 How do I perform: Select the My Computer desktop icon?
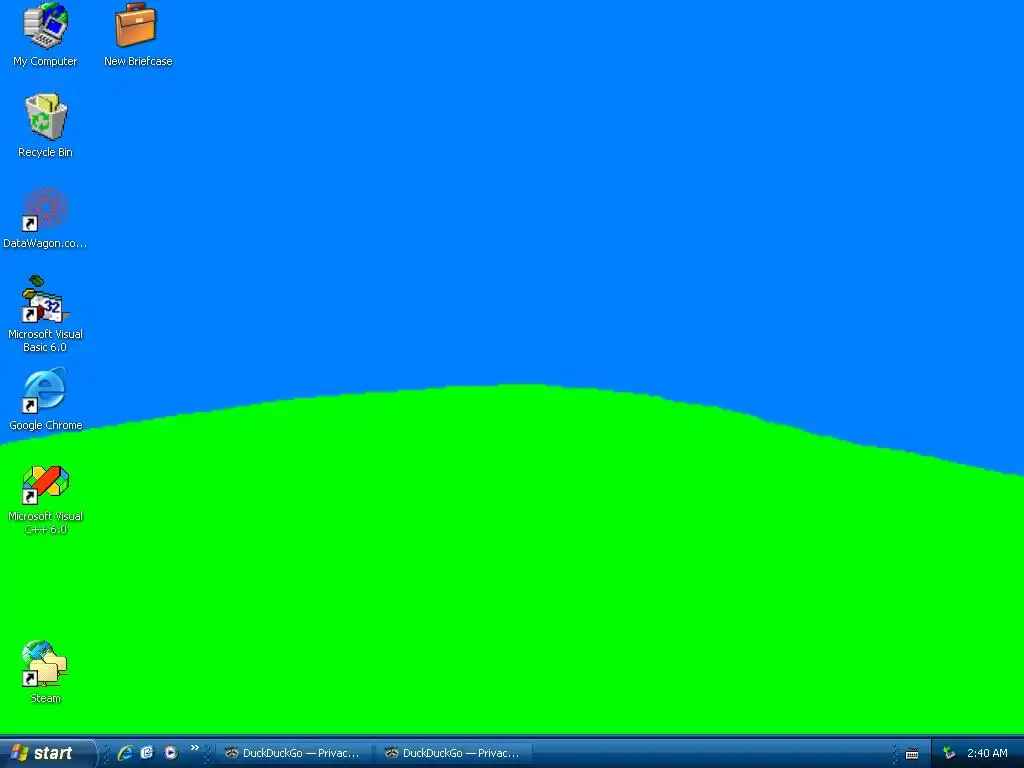point(45,36)
